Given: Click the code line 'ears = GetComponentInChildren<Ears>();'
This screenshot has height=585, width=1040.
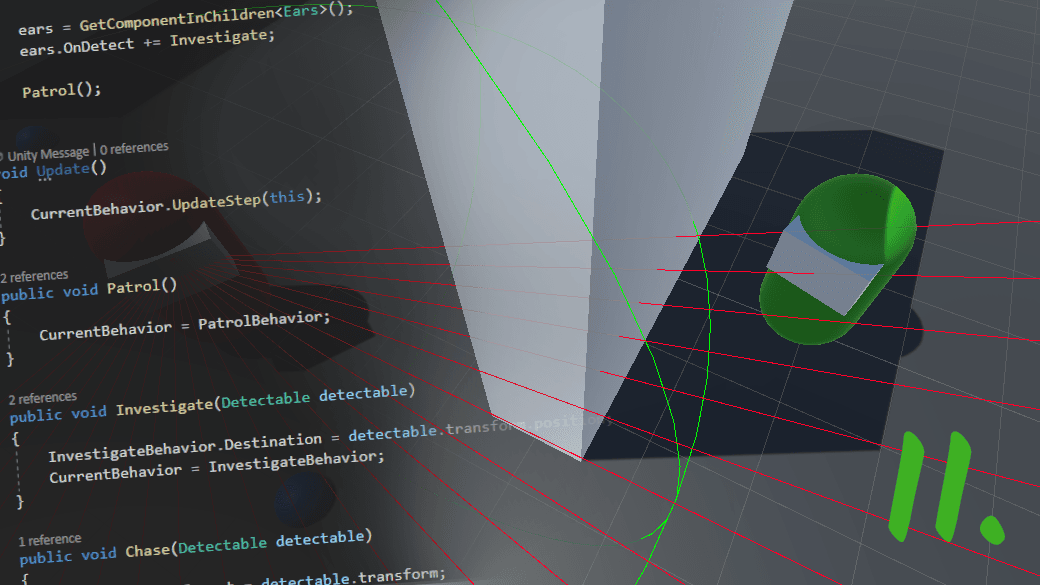Looking at the screenshot, I should [x=186, y=19].
